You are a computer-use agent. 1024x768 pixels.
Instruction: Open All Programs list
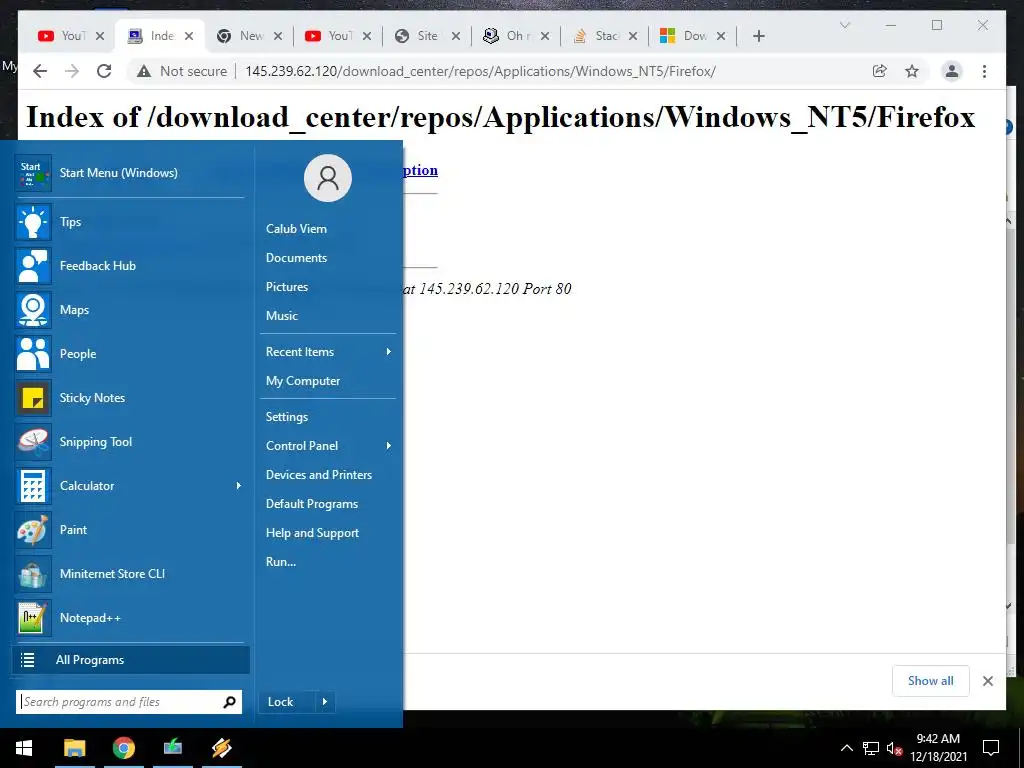(x=131, y=660)
